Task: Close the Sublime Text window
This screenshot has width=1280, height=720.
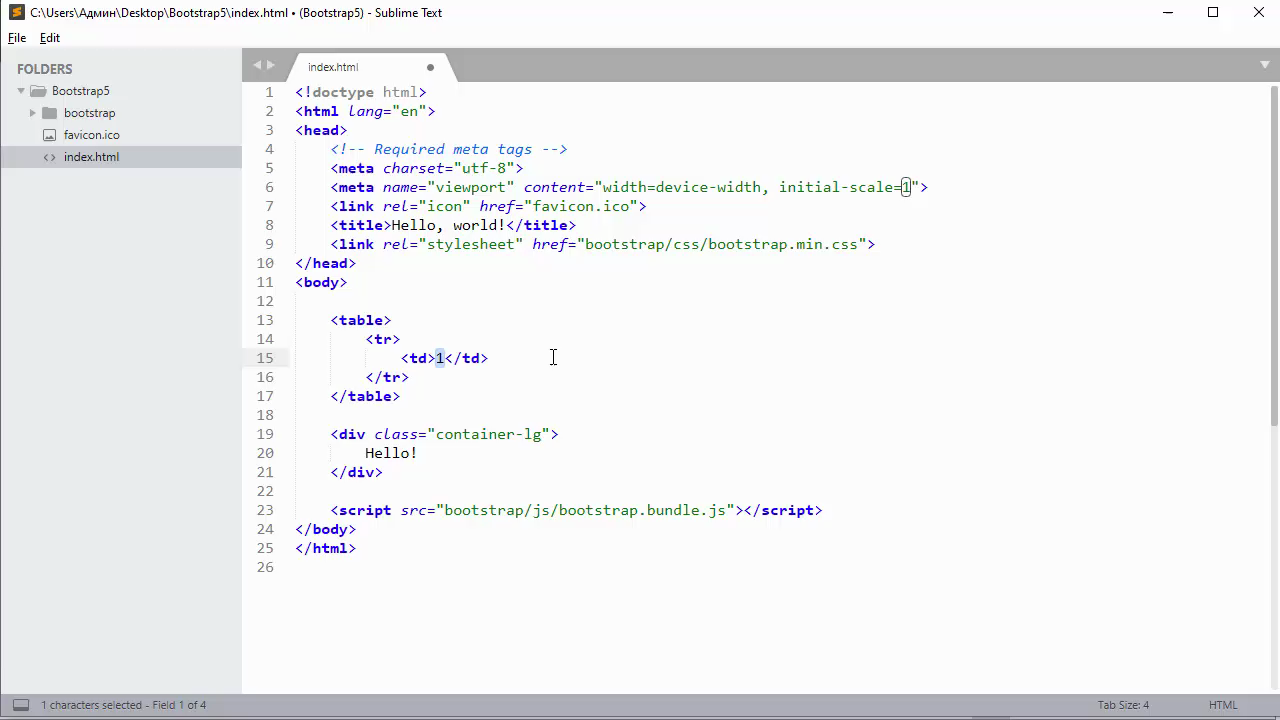Action: [x=1259, y=13]
